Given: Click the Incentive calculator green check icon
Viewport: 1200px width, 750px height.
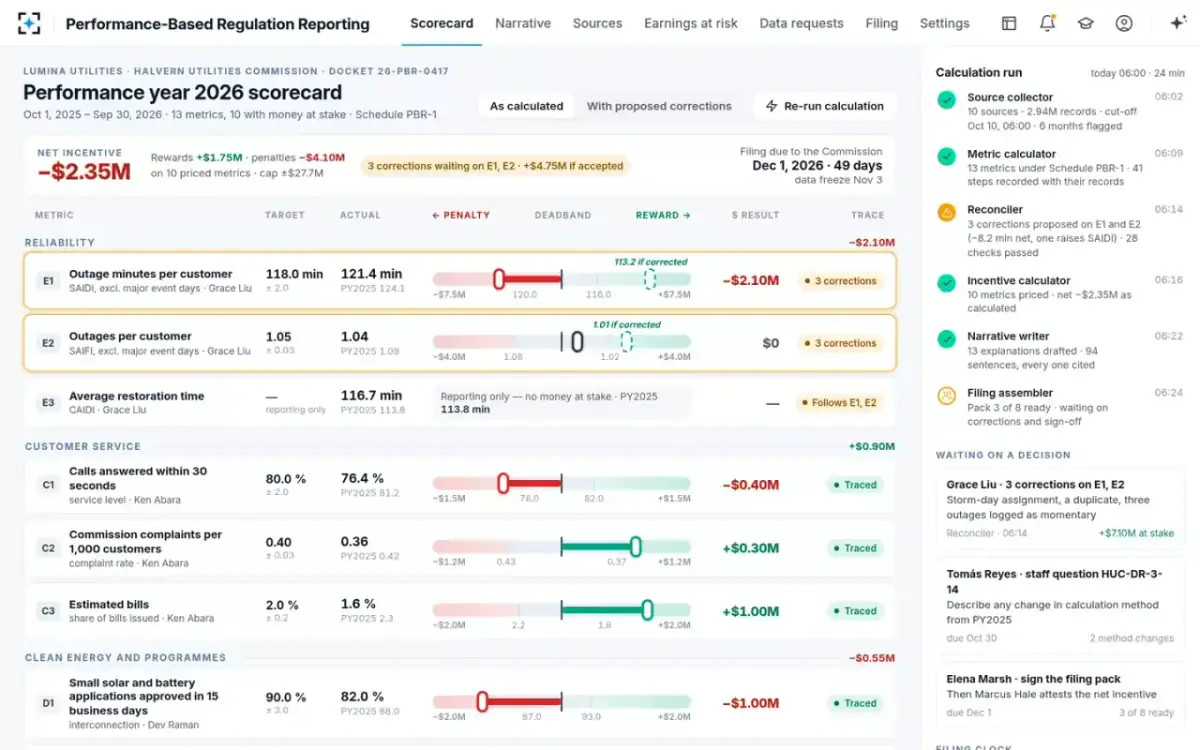Looking at the screenshot, I should pyautogui.click(x=946, y=283).
